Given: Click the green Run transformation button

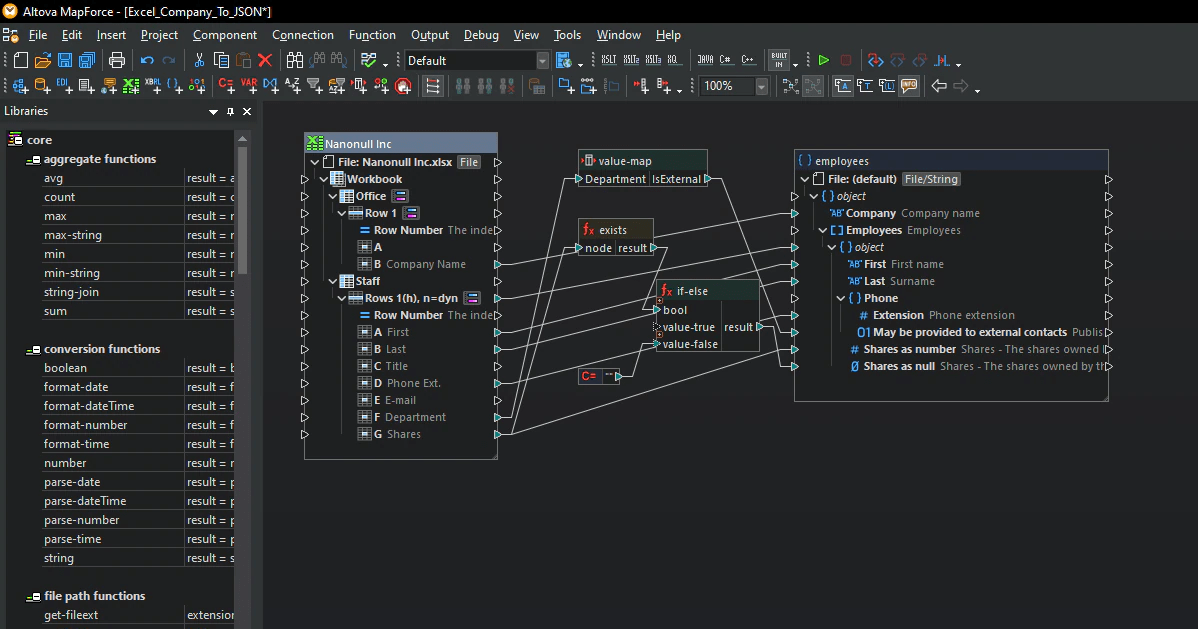Looking at the screenshot, I should 823,61.
